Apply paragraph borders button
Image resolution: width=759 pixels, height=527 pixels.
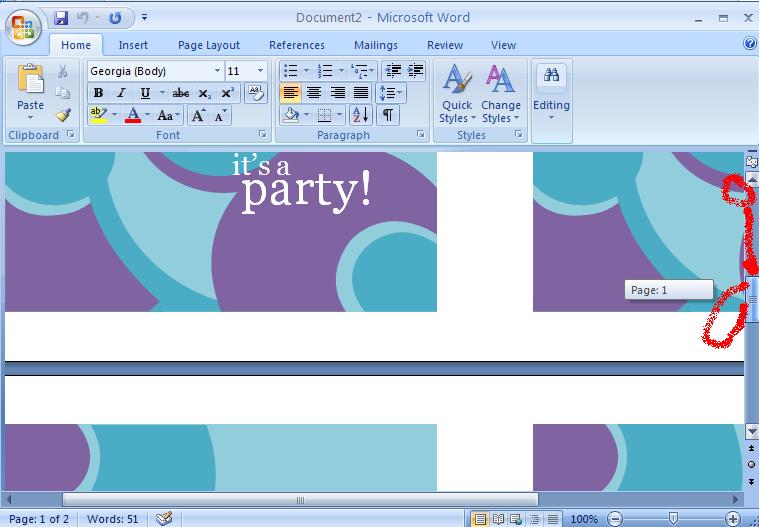(x=324, y=115)
